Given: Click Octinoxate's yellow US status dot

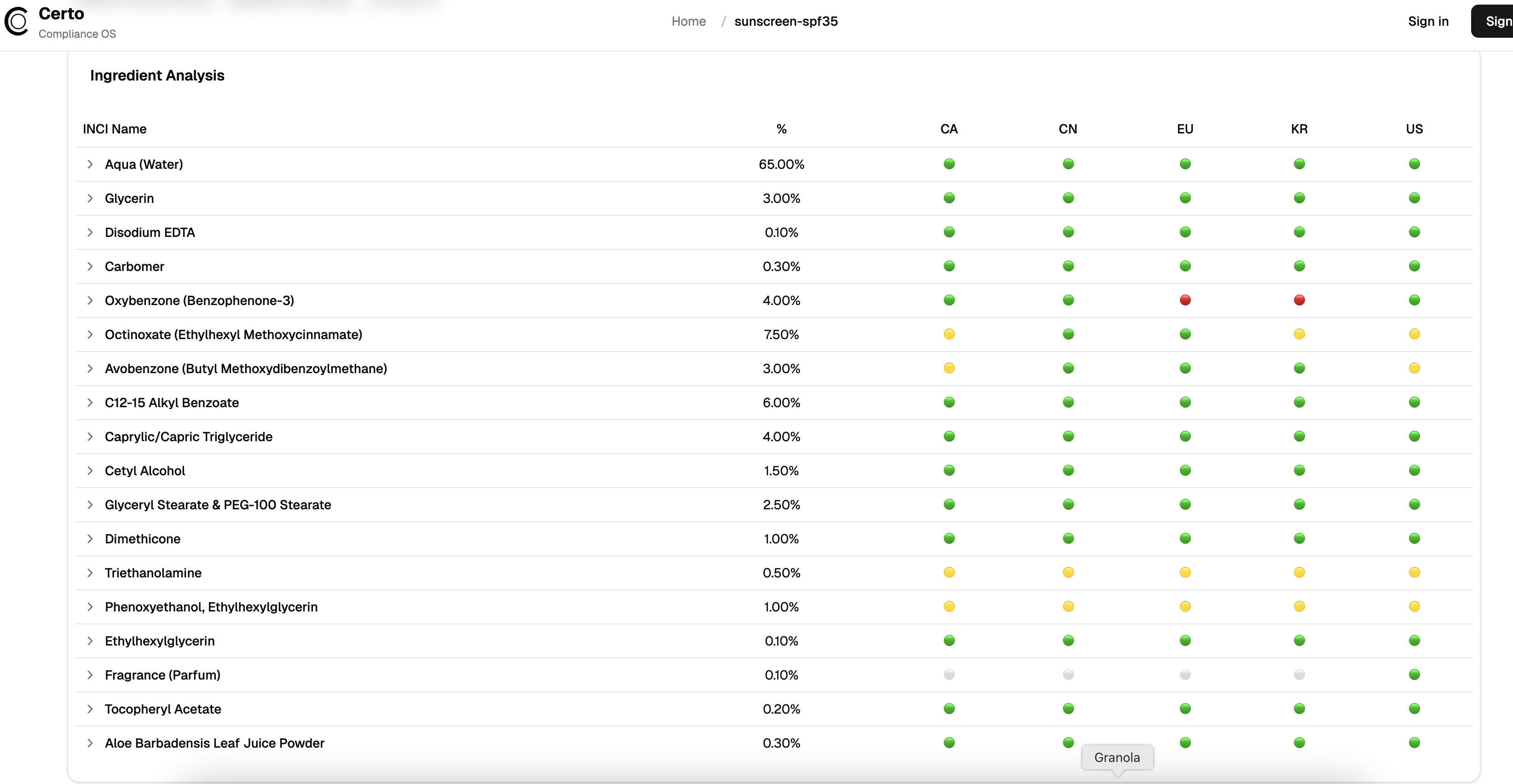Looking at the screenshot, I should 1415,334.
